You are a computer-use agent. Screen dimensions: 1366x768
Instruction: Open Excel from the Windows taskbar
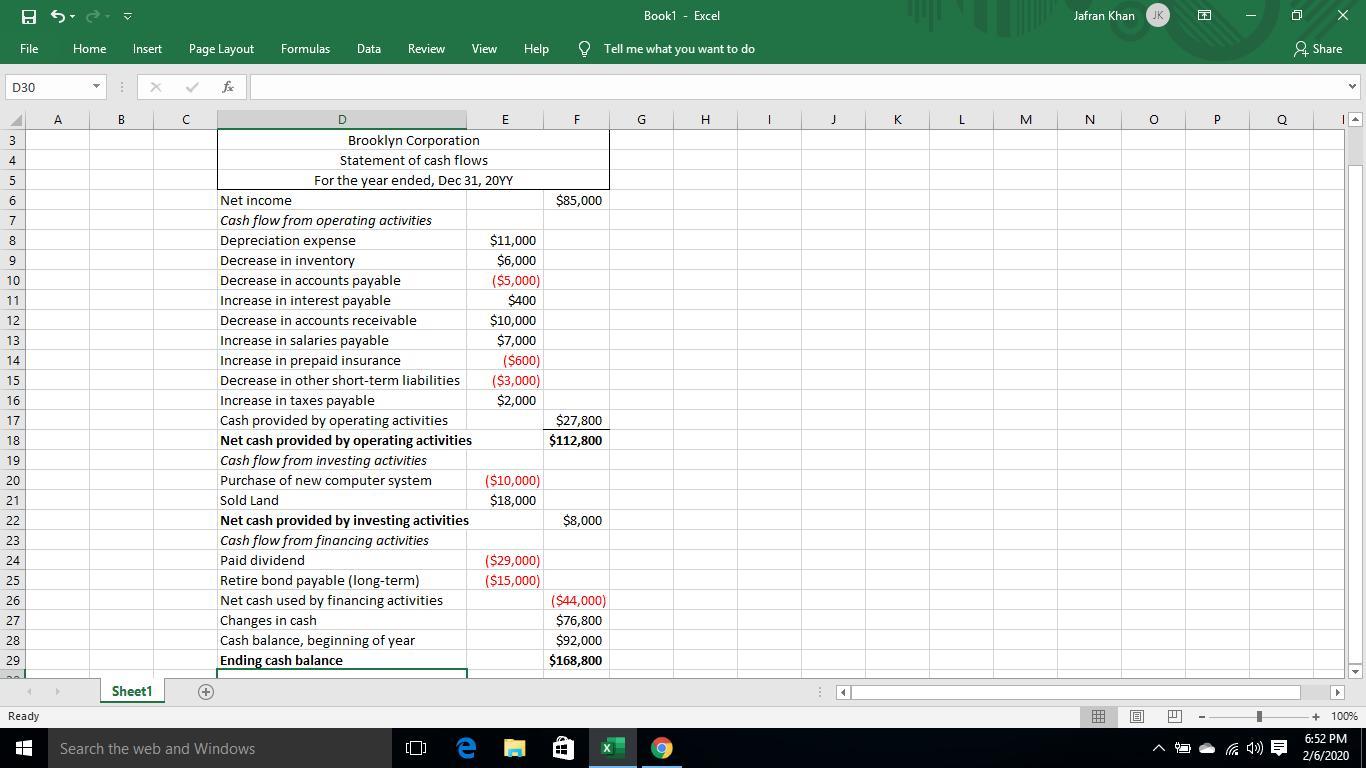[x=611, y=748]
